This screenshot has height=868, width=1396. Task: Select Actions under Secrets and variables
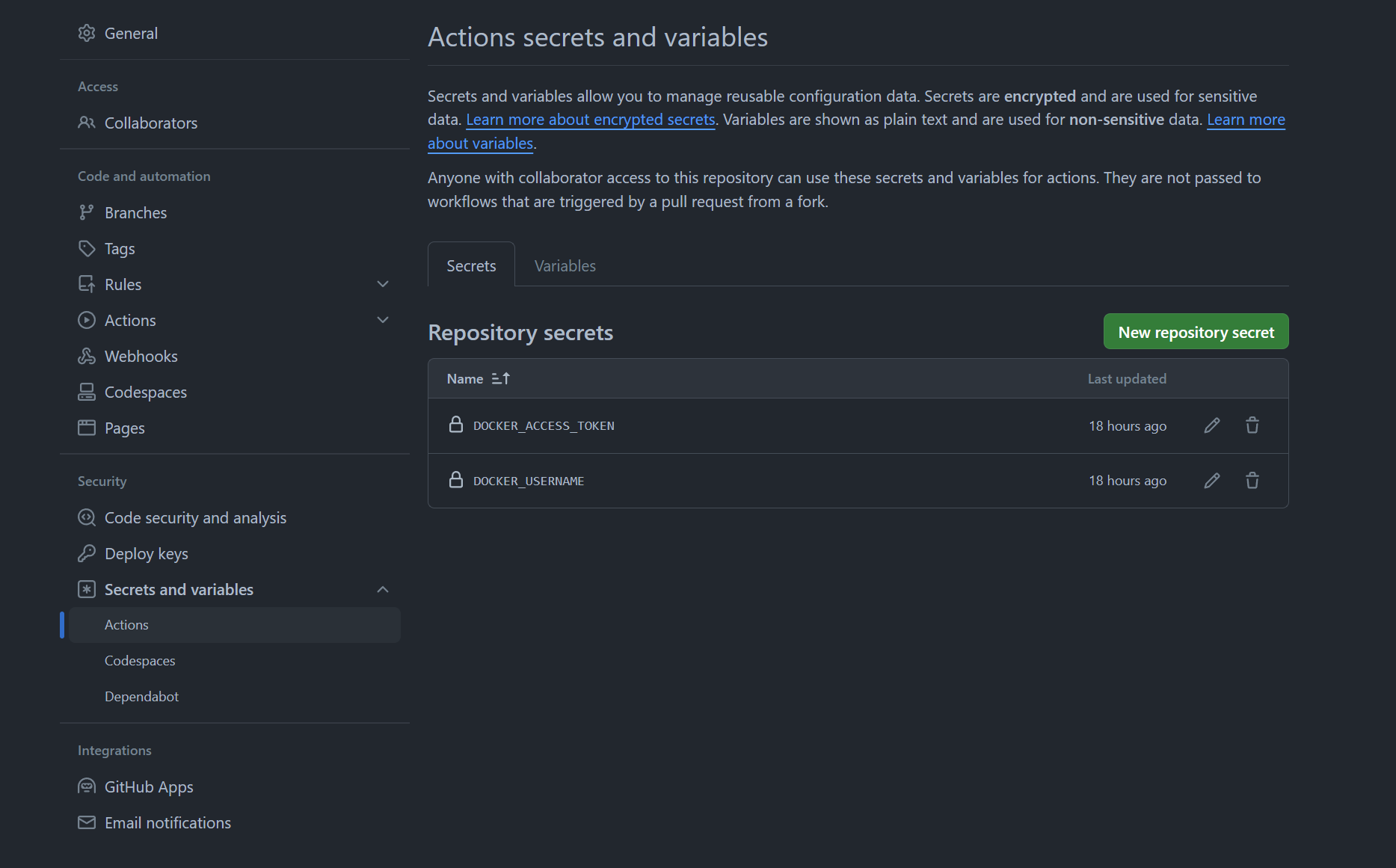pyautogui.click(x=235, y=625)
